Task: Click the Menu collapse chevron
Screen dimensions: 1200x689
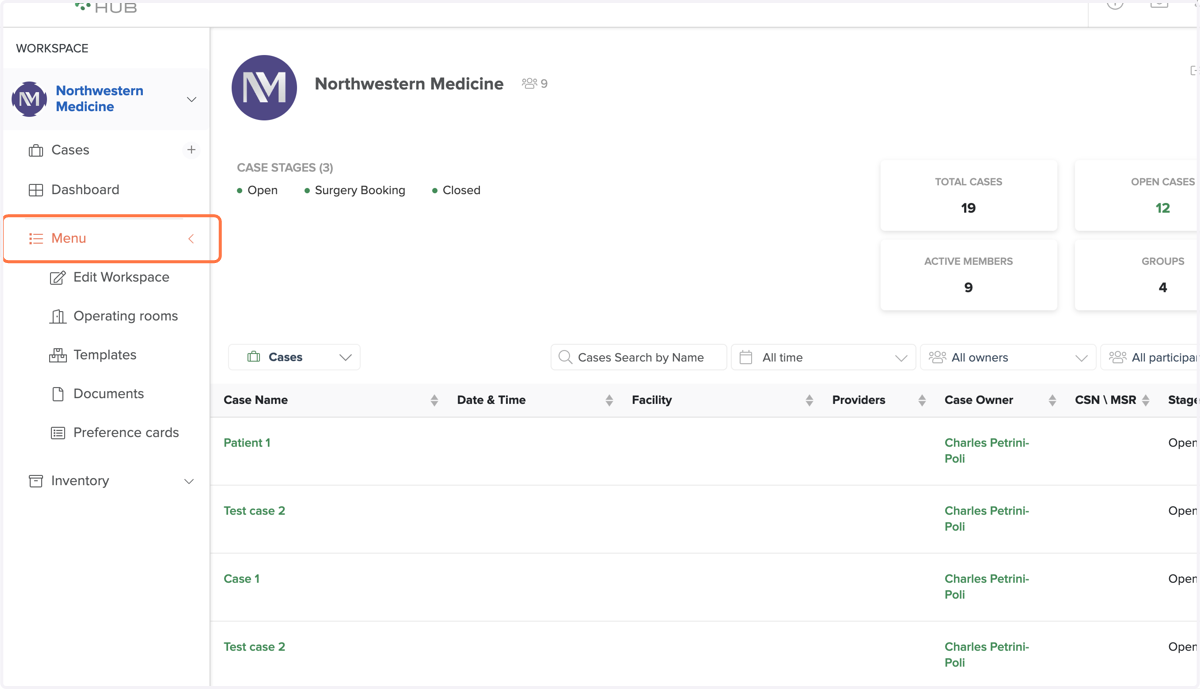Action: [191, 239]
